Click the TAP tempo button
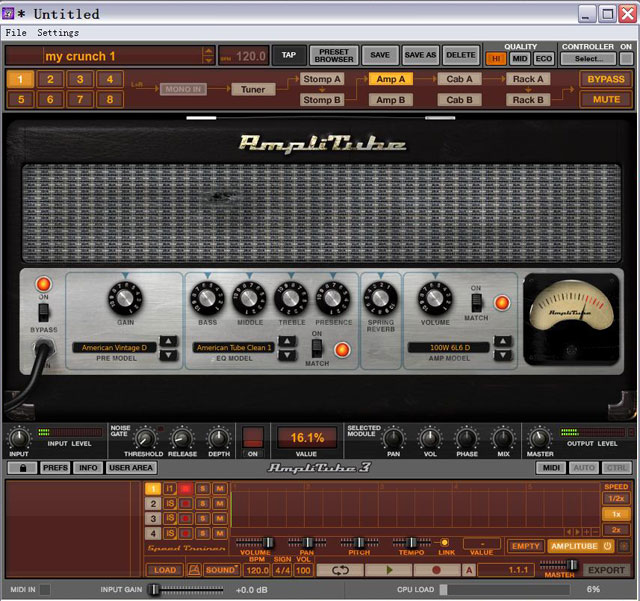Viewport: 640px width, 601px height. click(289, 55)
